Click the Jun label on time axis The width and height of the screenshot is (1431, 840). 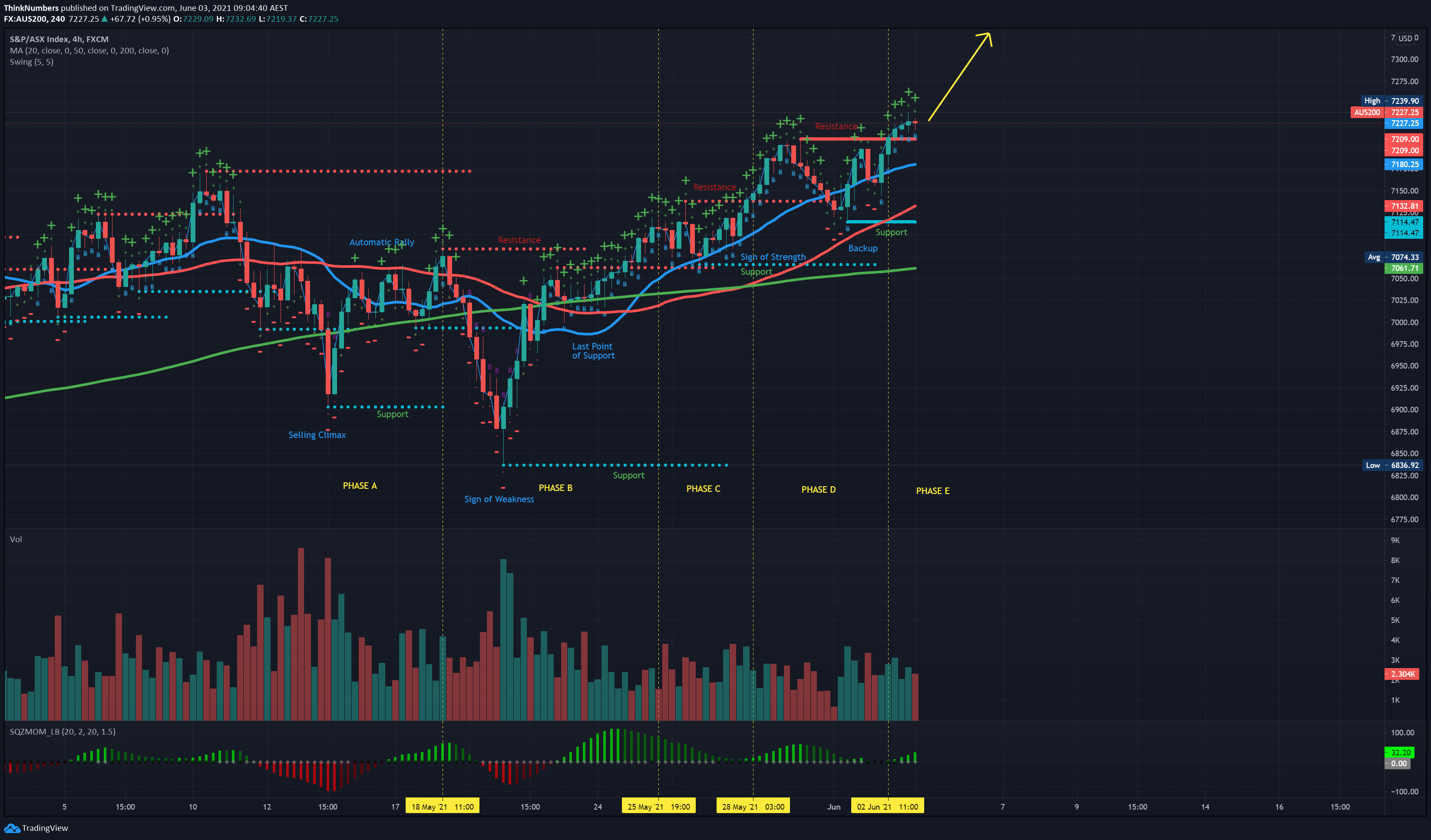(x=833, y=807)
